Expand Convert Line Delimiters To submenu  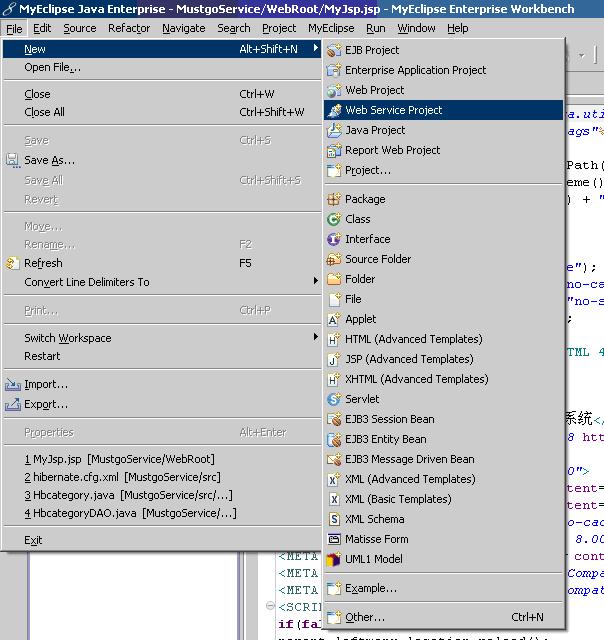315,281
